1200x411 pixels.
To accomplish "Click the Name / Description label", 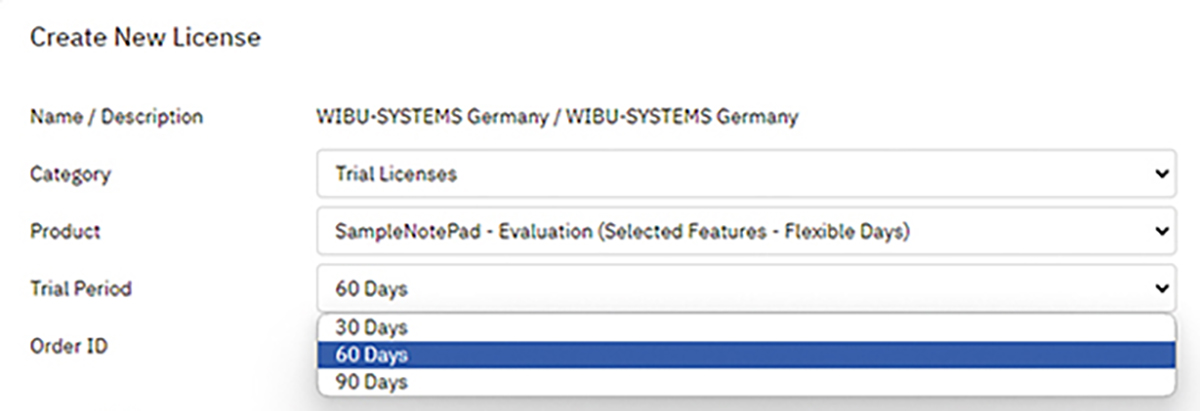I will point(116,117).
